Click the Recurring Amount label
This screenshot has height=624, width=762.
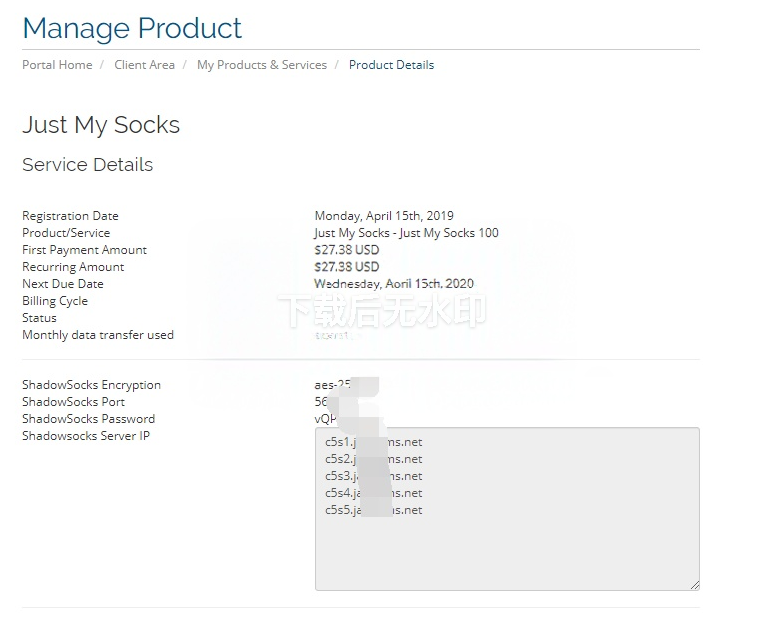pos(73,267)
